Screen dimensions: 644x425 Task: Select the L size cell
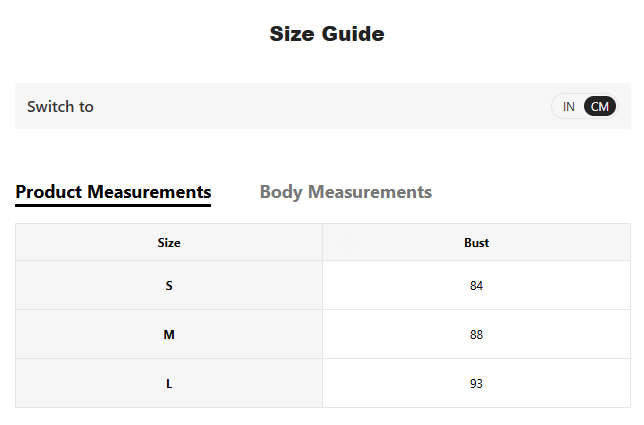pyautogui.click(x=169, y=384)
